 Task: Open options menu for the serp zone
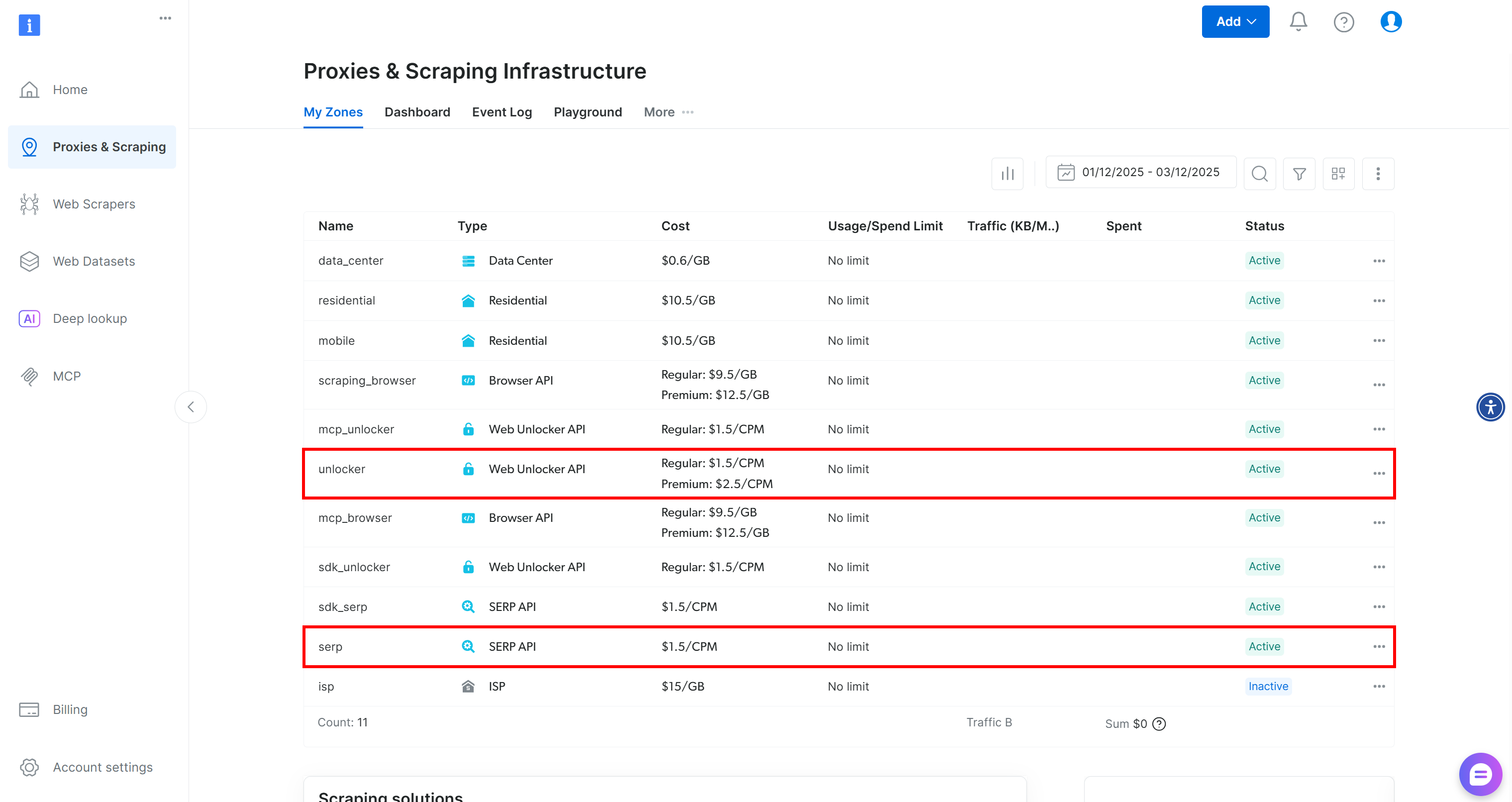pos(1379,646)
